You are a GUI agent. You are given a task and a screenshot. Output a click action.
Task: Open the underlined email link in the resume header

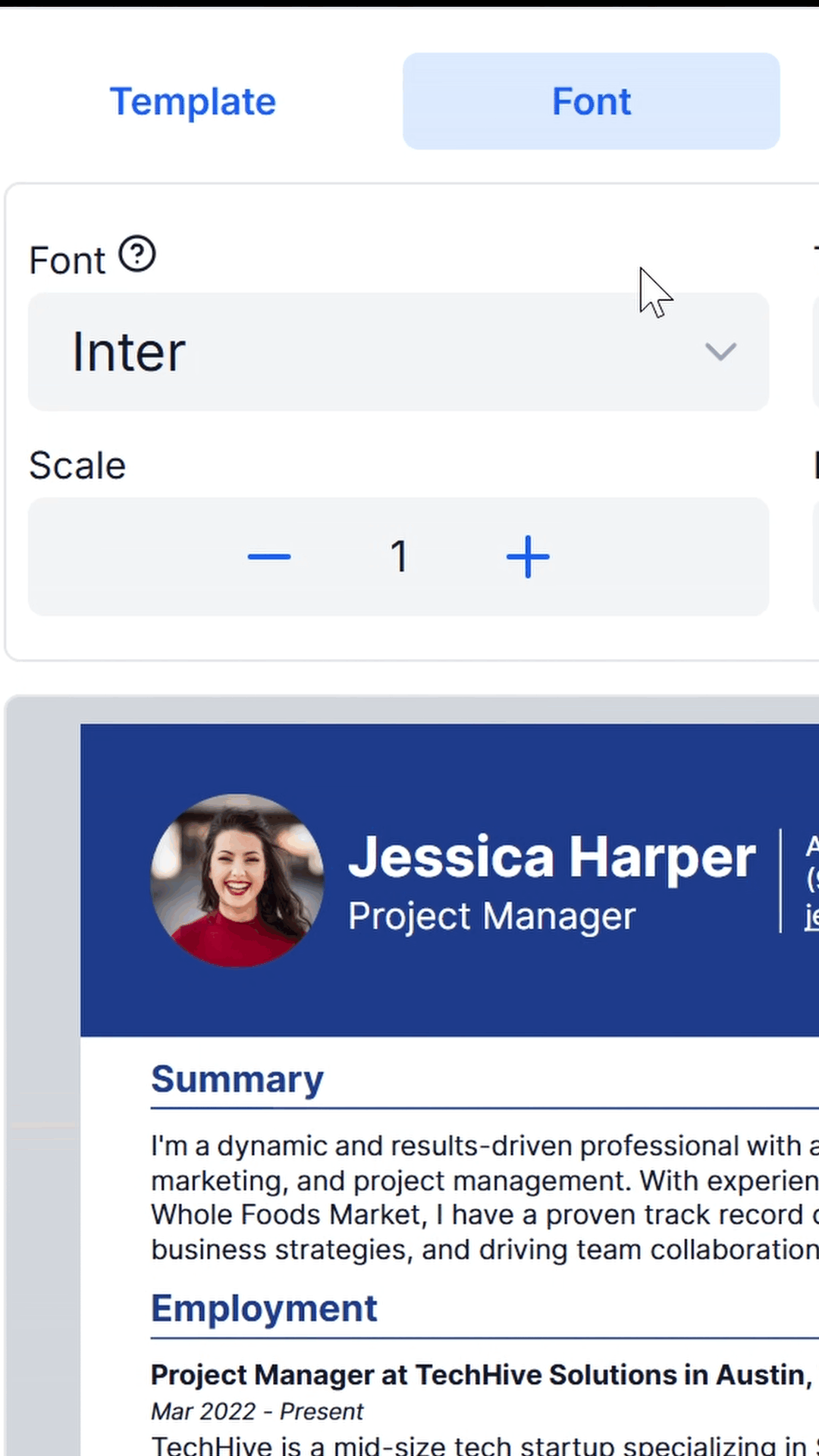point(811,917)
